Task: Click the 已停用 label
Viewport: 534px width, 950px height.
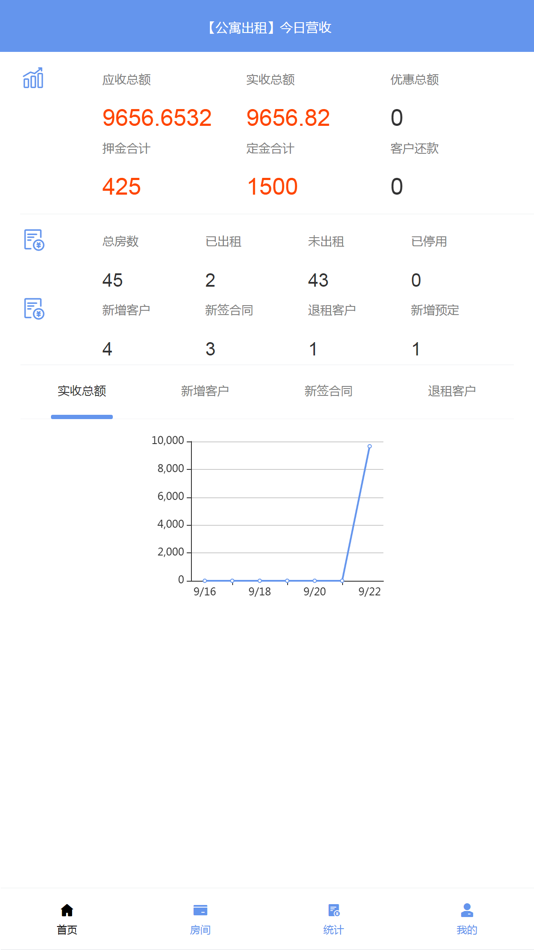Action: tap(429, 242)
